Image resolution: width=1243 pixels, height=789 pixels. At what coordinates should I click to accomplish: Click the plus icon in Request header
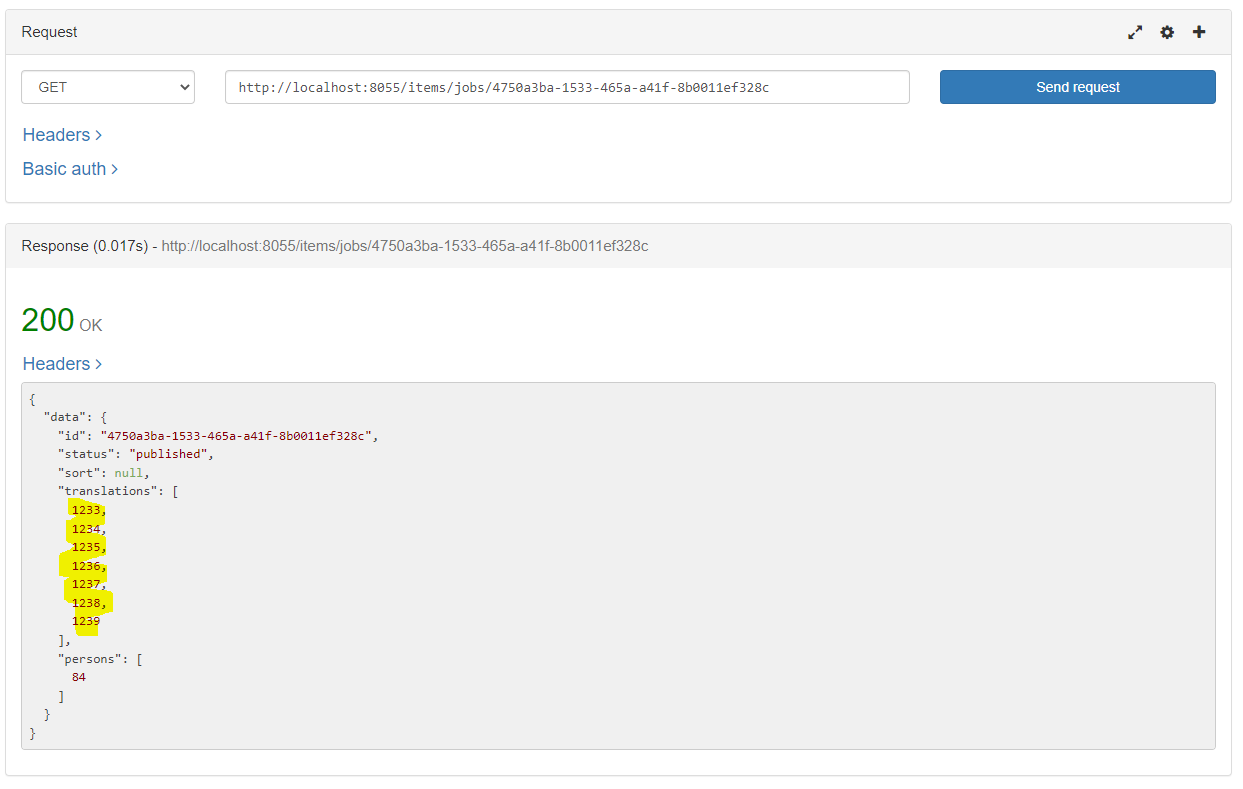pyautogui.click(x=1199, y=32)
